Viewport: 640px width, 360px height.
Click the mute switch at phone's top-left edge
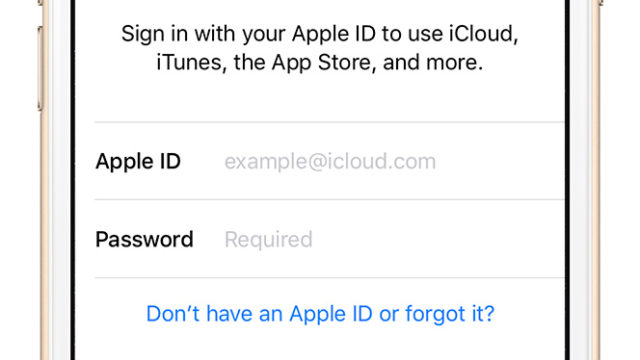point(40,2)
